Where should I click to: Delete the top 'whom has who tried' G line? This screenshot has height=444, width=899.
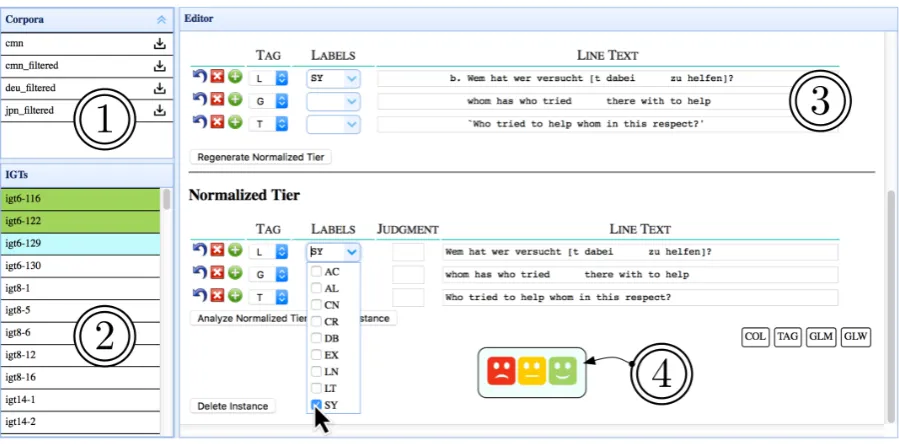pyautogui.click(x=217, y=100)
